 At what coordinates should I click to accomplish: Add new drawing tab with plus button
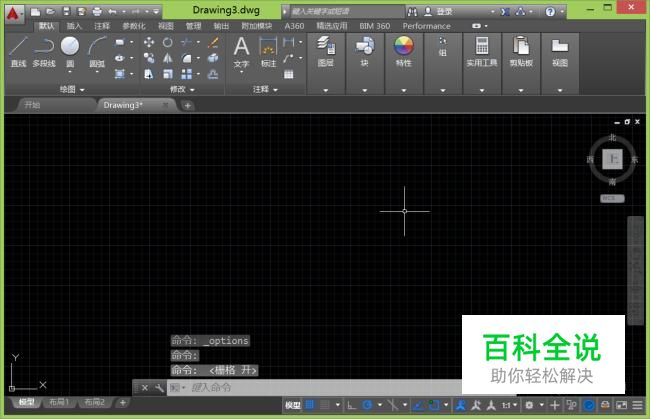tap(187, 106)
